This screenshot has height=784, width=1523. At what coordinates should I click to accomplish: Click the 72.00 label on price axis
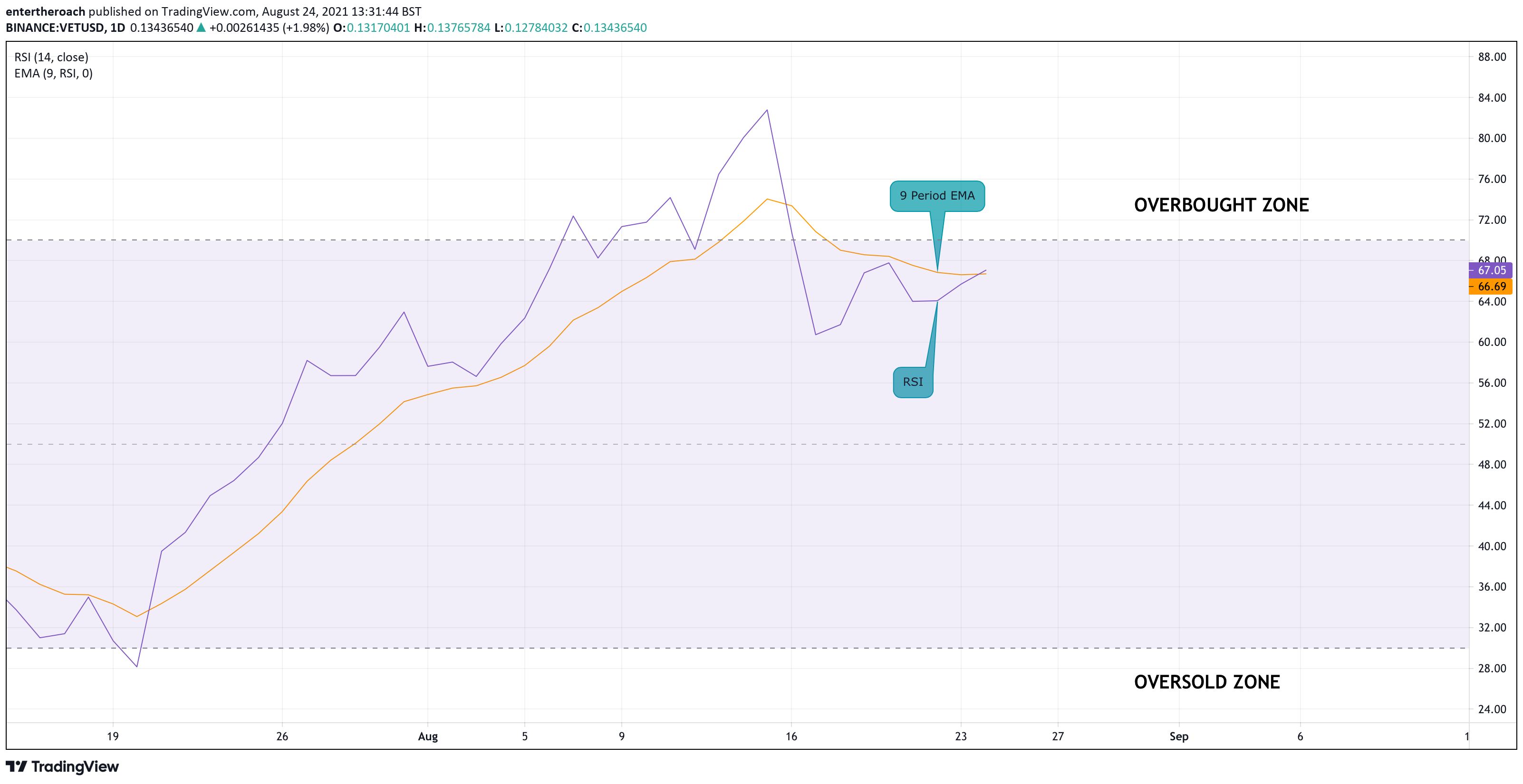pyautogui.click(x=1492, y=220)
